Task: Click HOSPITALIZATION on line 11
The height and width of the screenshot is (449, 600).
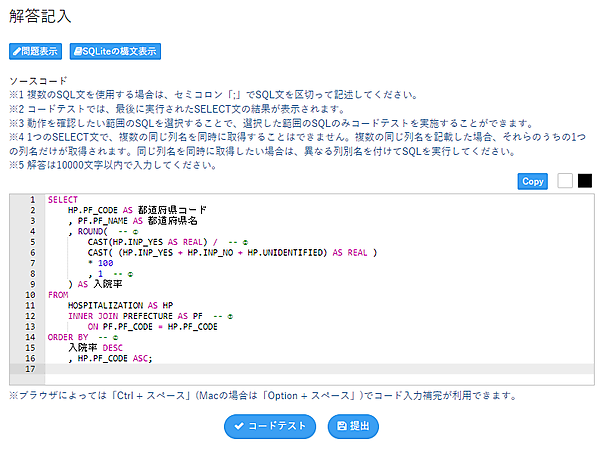Action: click(x=105, y=305)
